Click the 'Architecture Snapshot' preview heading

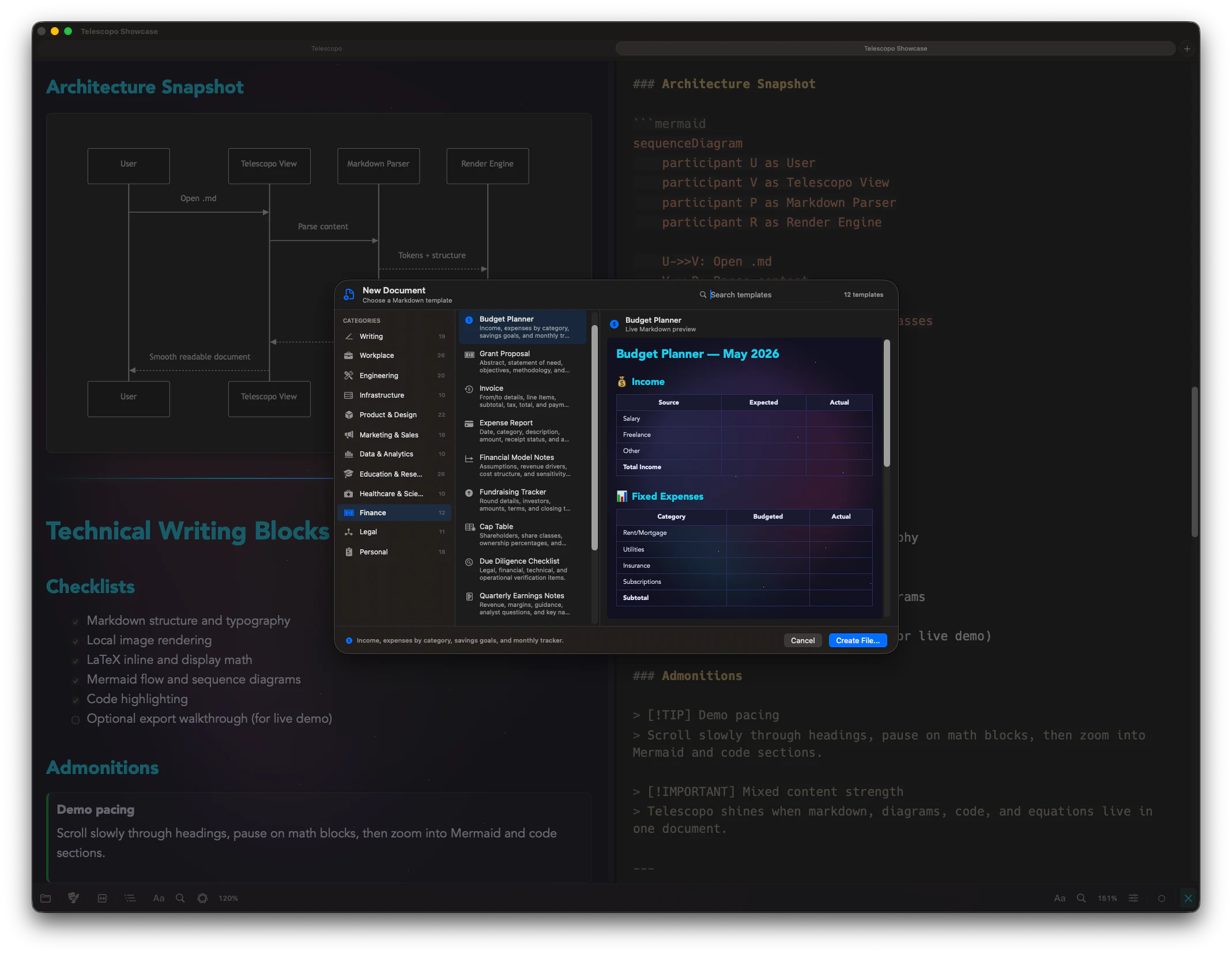pos(145,87)
